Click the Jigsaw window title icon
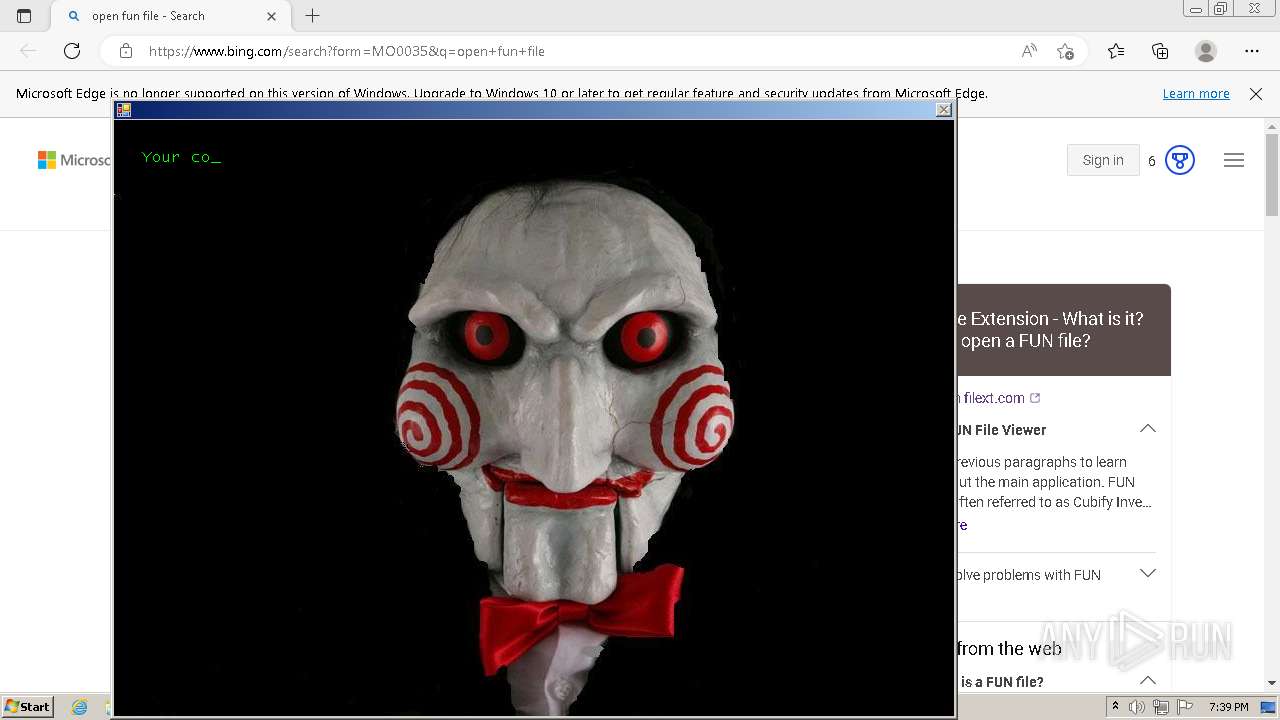The width and height of the screenshot is (1280, 720). point(124,110)
